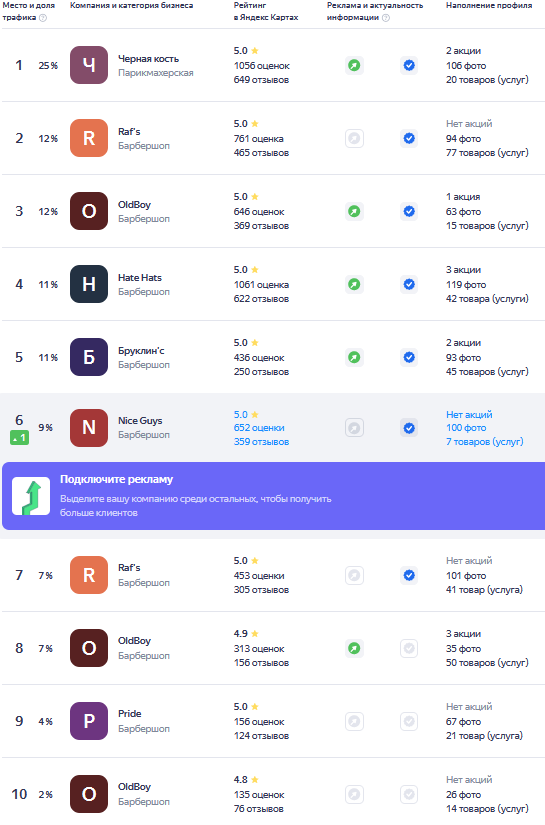Click the help icon next to 'трафика' header
This screenshot has height=825, width=545.
click(x=43, y=18)
